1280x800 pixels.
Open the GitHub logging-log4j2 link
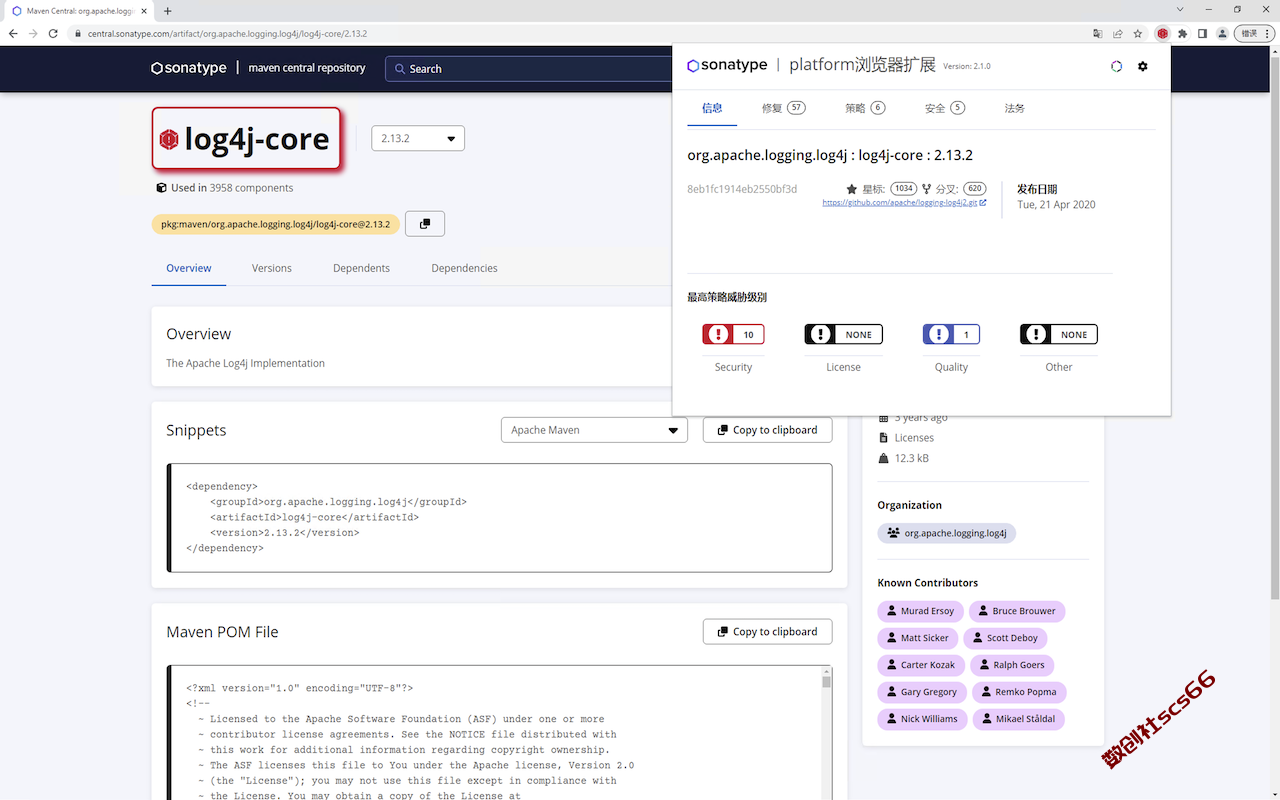[904, 202]
